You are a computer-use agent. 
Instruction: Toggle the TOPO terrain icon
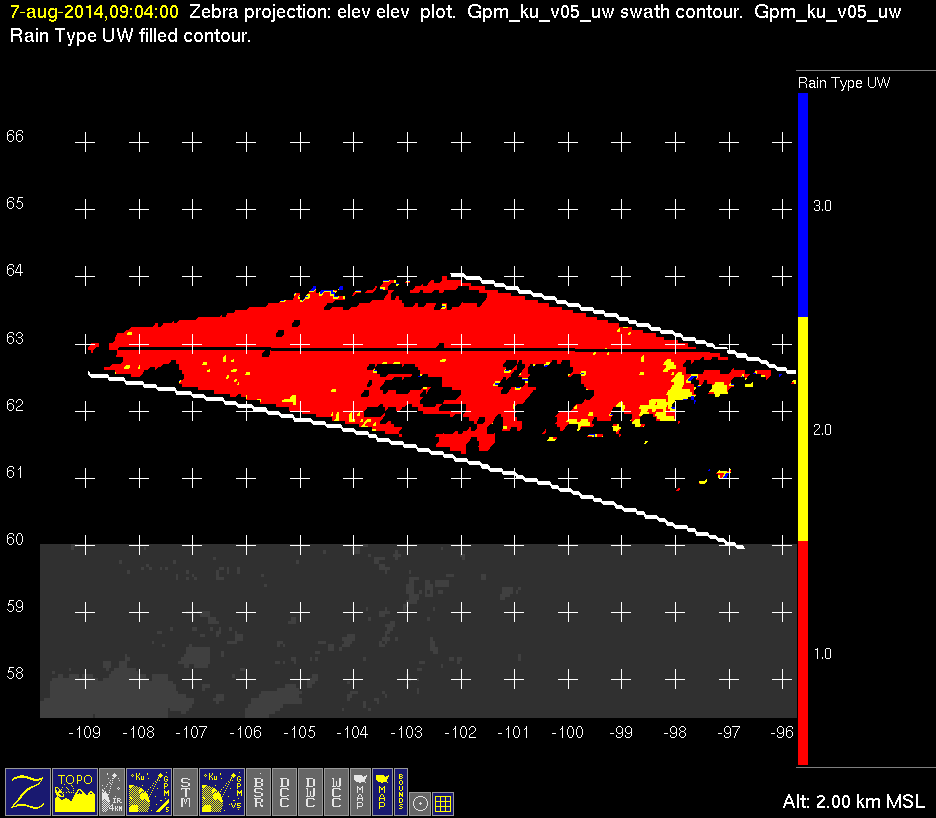pos(75,792)
